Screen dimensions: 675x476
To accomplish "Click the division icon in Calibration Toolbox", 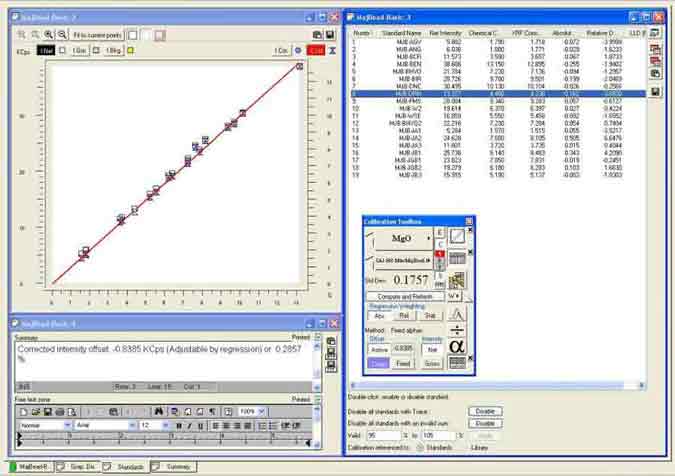I will click(x=456, y=330).
